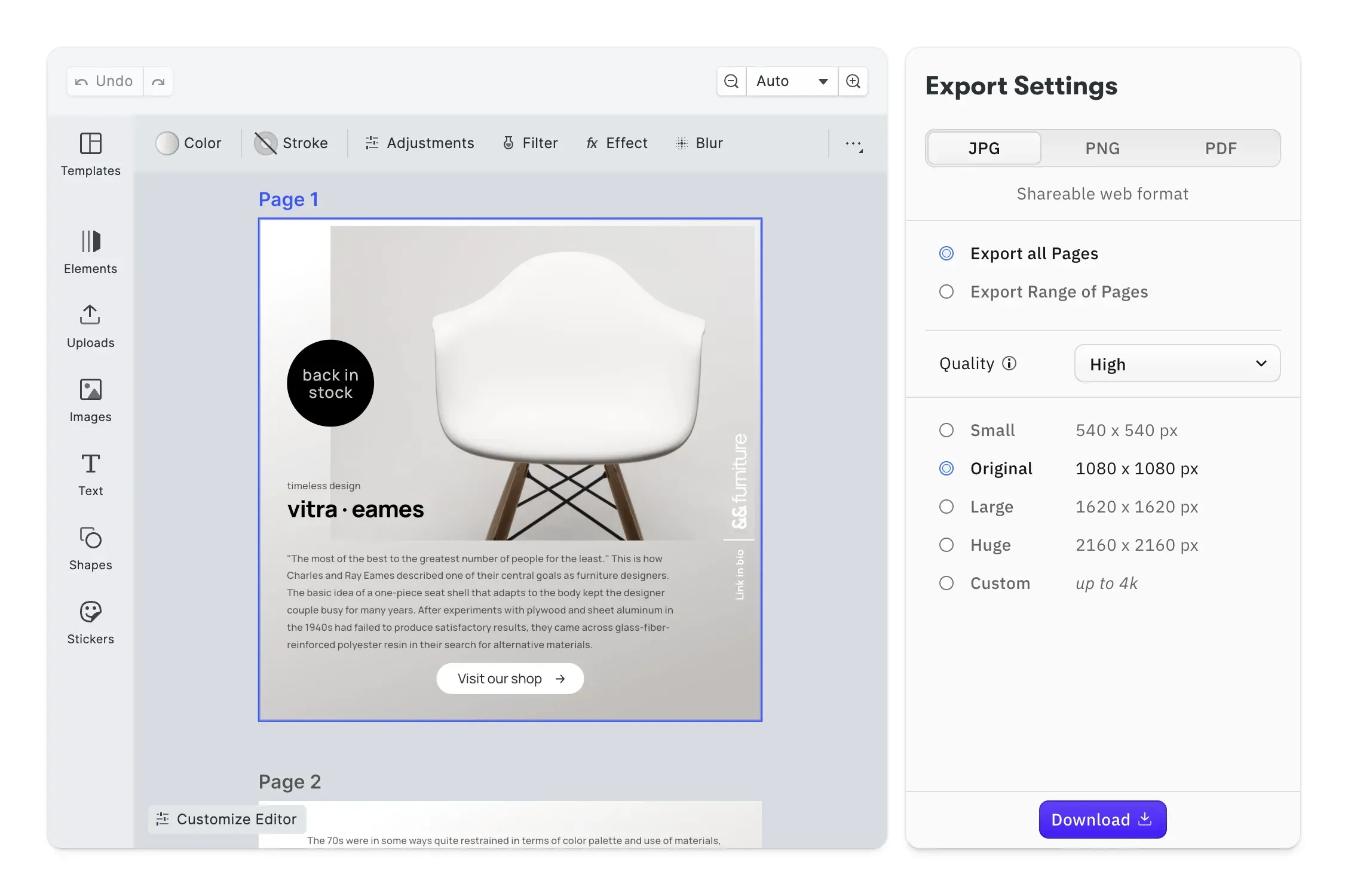The height and width of the screenshot is (896, 1348).
Task: Click the Quality info icon
Action: click(x=1009, y=363)
